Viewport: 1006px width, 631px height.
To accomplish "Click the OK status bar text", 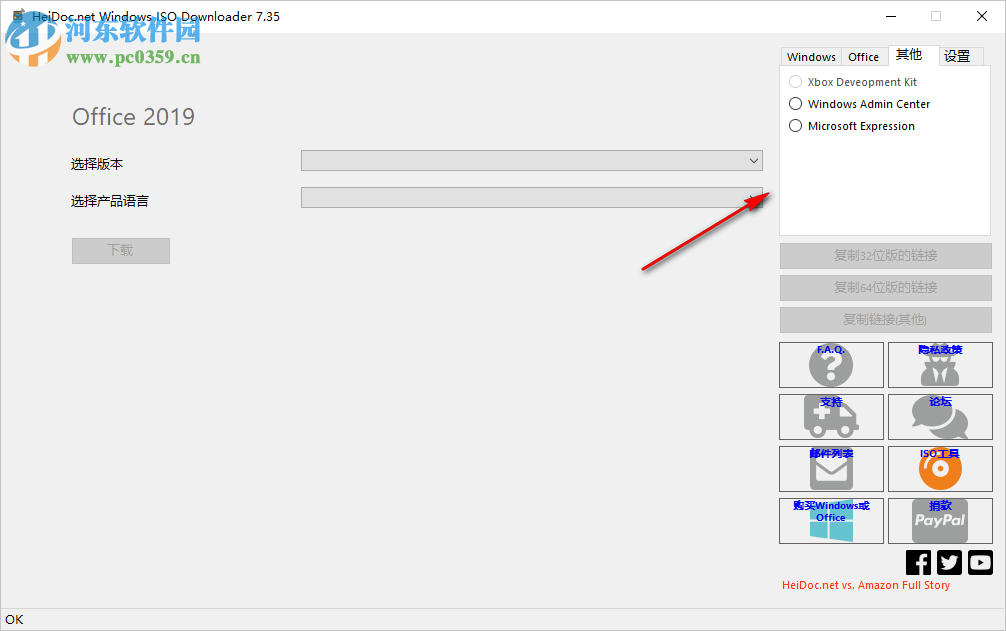I will coord(14,619).
